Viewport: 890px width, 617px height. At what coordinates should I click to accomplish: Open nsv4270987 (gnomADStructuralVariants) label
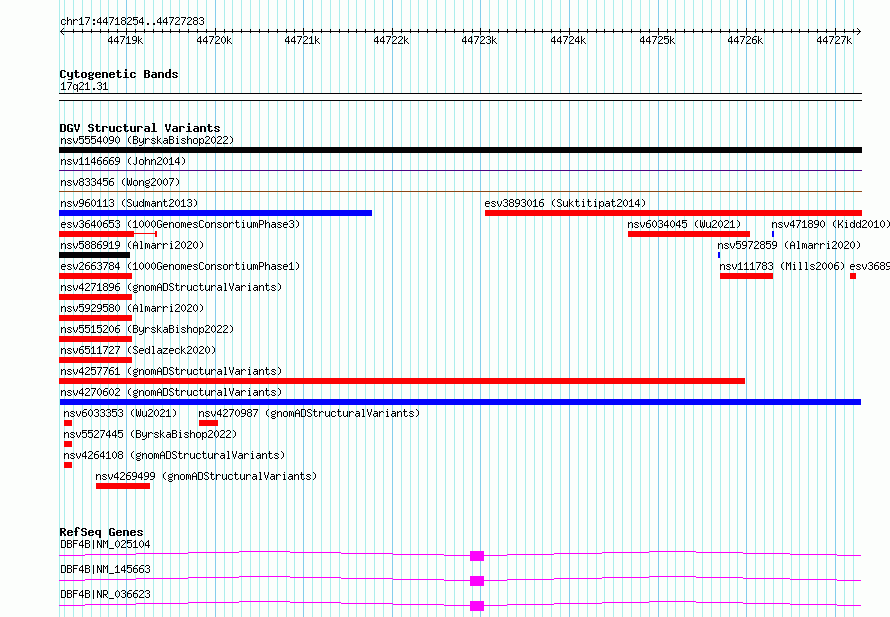click(309, 413)
